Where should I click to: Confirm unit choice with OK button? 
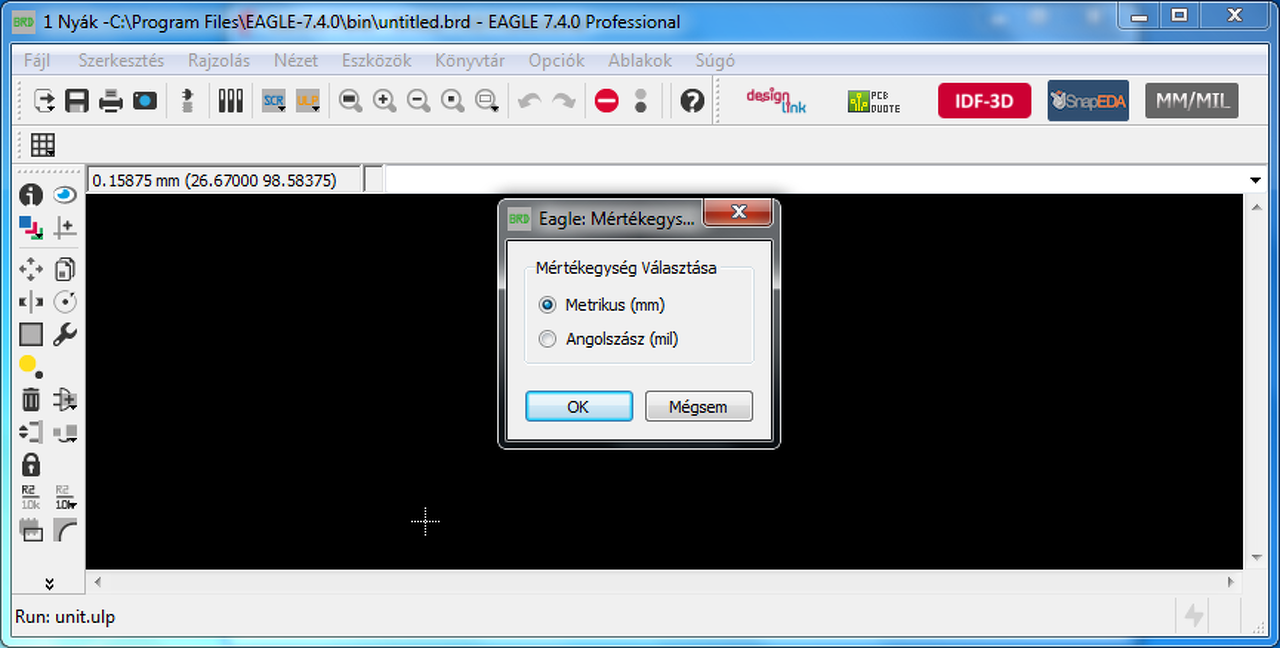(x=579, y=407)
